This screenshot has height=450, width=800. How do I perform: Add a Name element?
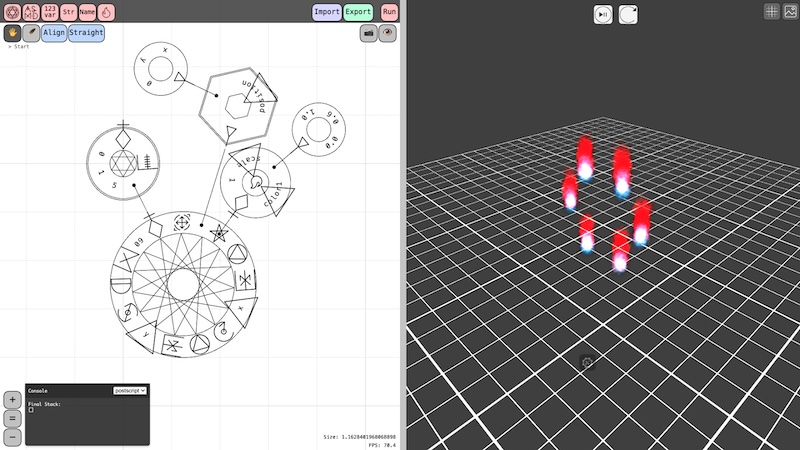click(87, 12)
